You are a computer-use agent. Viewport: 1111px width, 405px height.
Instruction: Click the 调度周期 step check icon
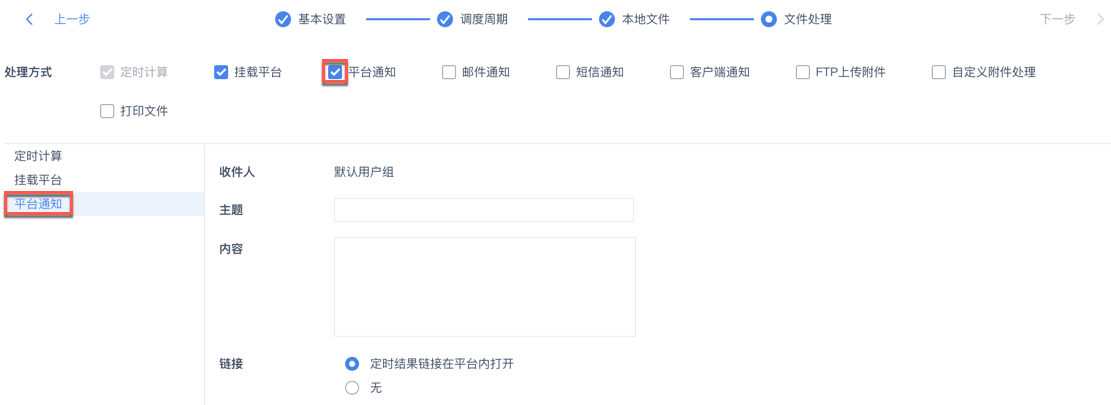pos(445,19)
